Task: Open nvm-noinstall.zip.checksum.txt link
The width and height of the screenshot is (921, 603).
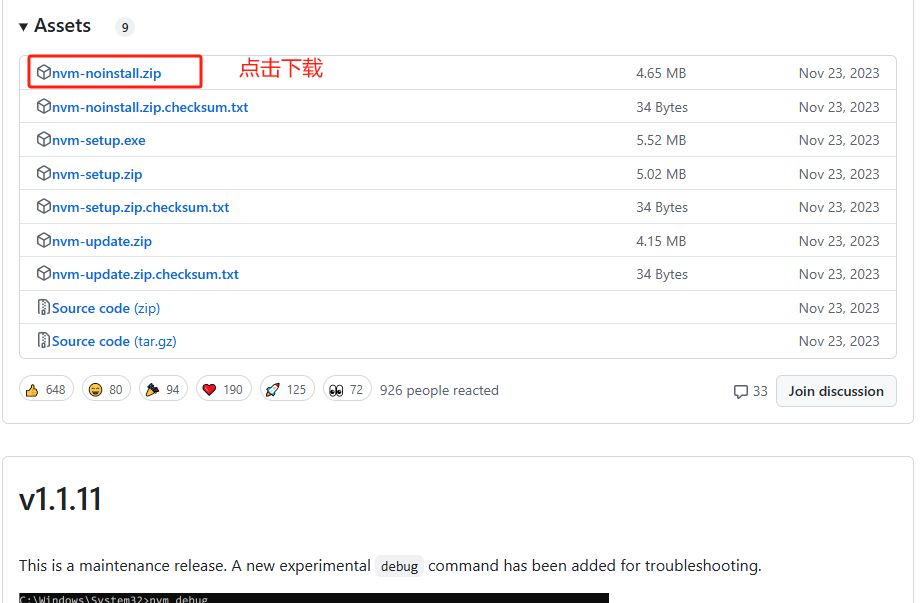Action: 150,107
